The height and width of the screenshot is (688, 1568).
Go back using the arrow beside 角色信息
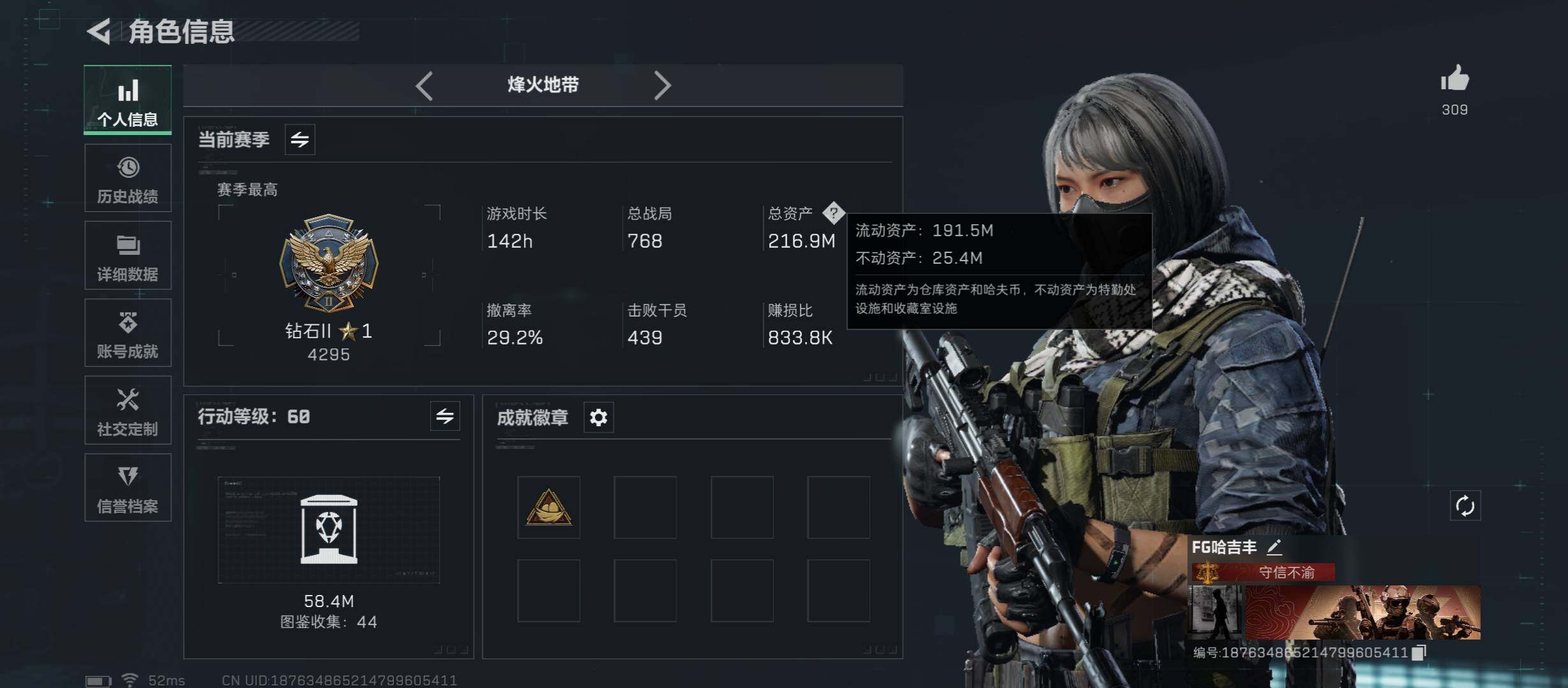(x=99, y=31)
